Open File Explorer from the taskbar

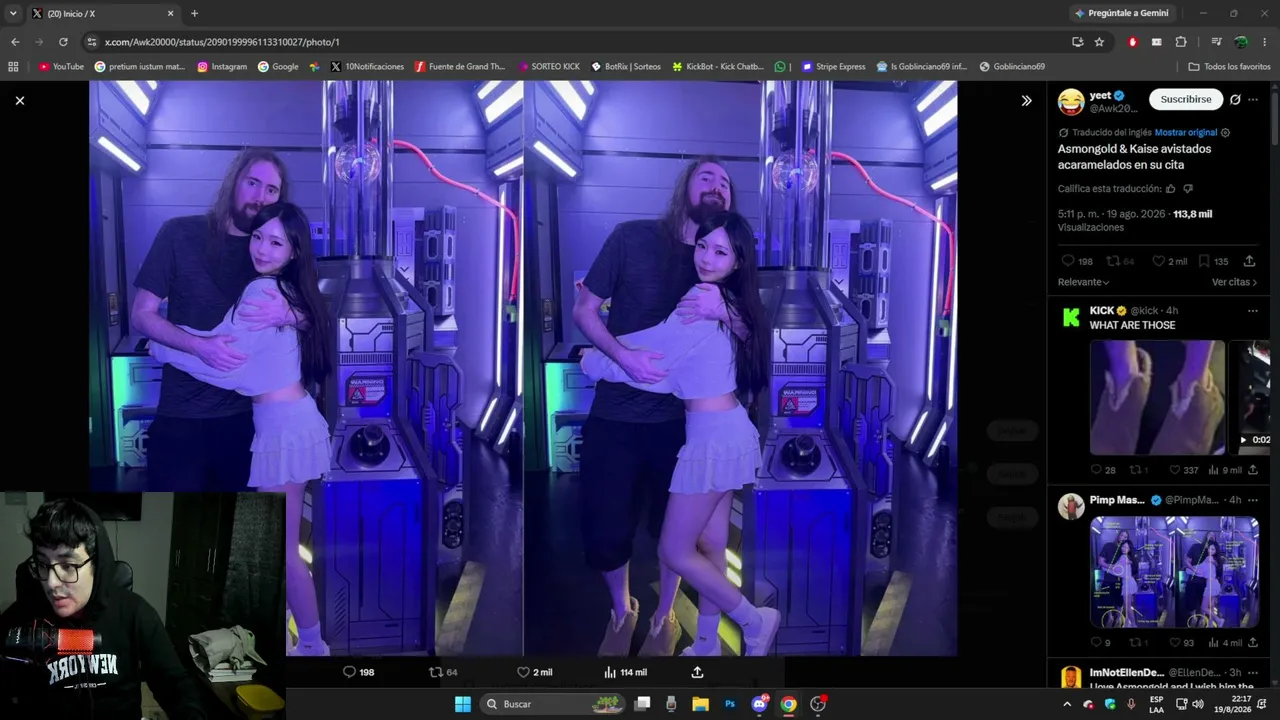click(700, 704)
